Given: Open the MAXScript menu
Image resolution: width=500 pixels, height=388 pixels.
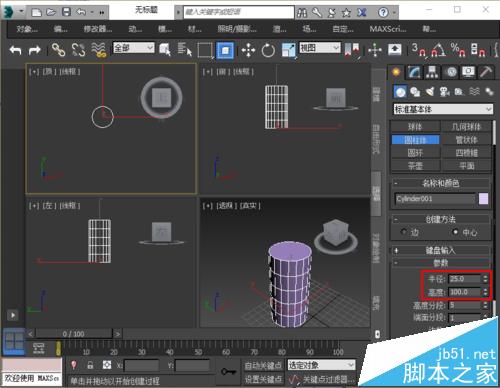Looking at the screenshot, I should (388, 29).
